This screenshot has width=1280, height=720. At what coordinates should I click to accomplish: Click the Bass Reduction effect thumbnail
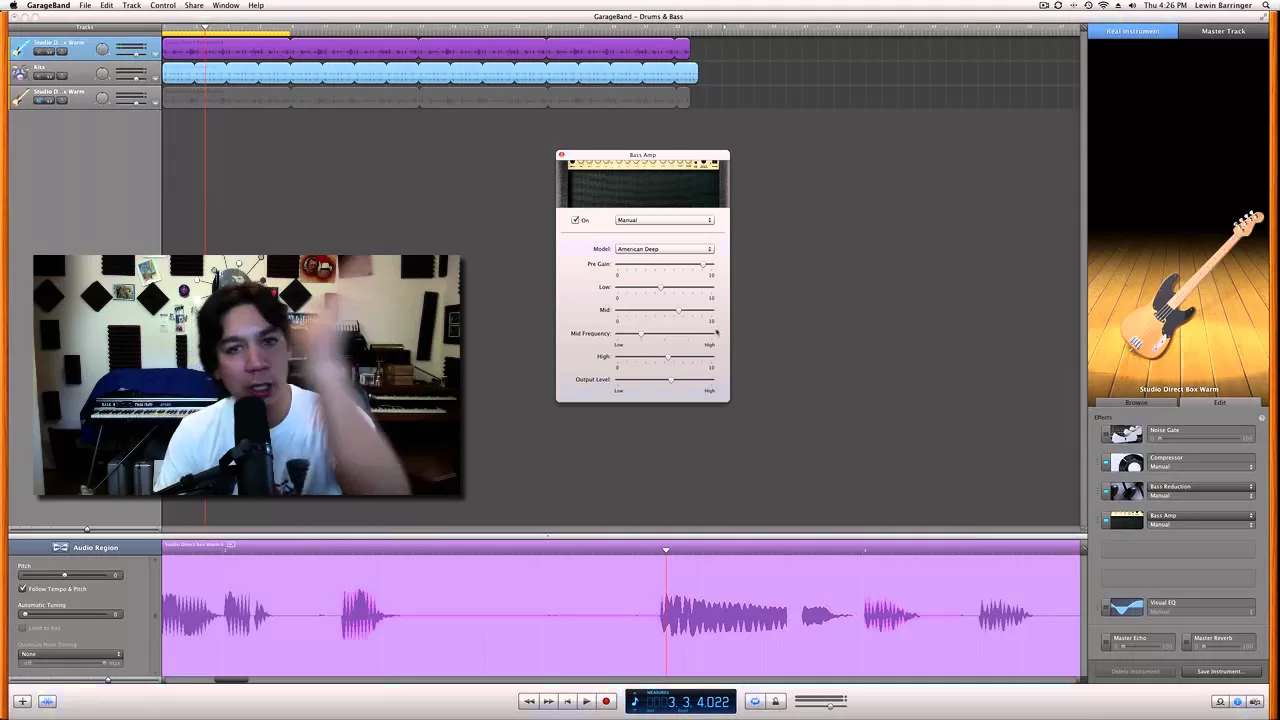pyautogui.click(x=1127, y=491)
